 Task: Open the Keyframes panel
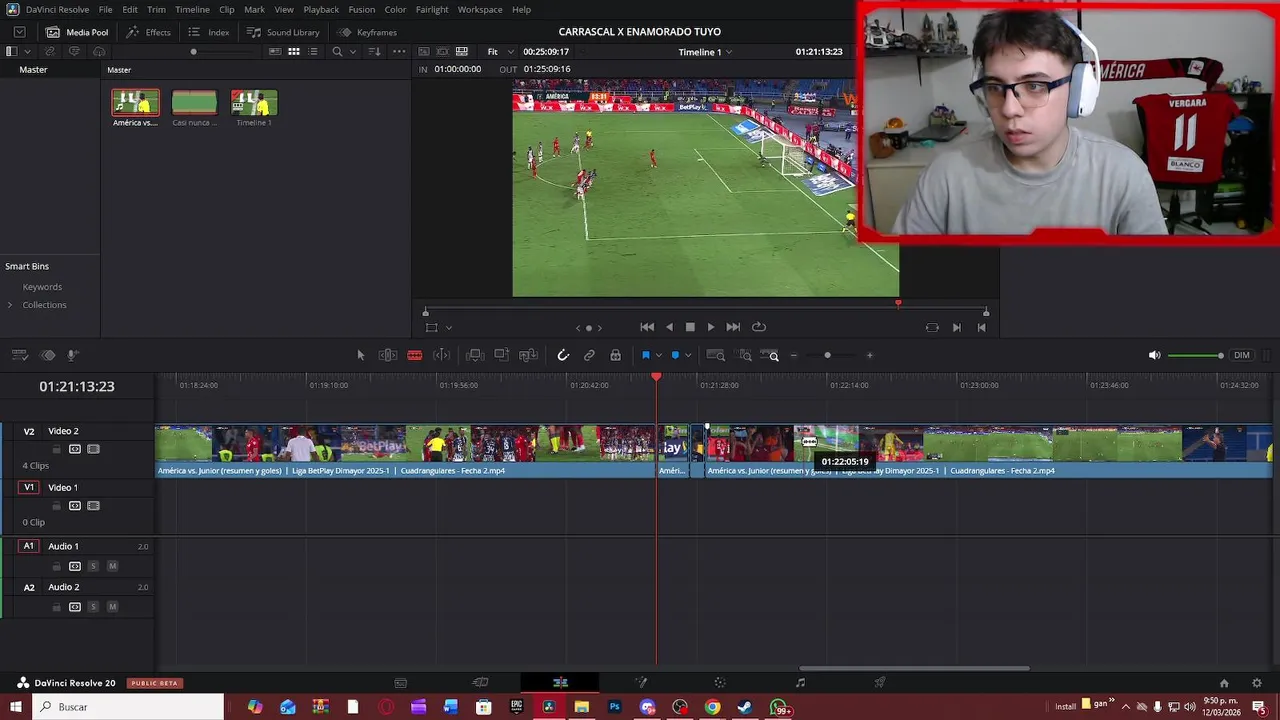pos(367,32)
